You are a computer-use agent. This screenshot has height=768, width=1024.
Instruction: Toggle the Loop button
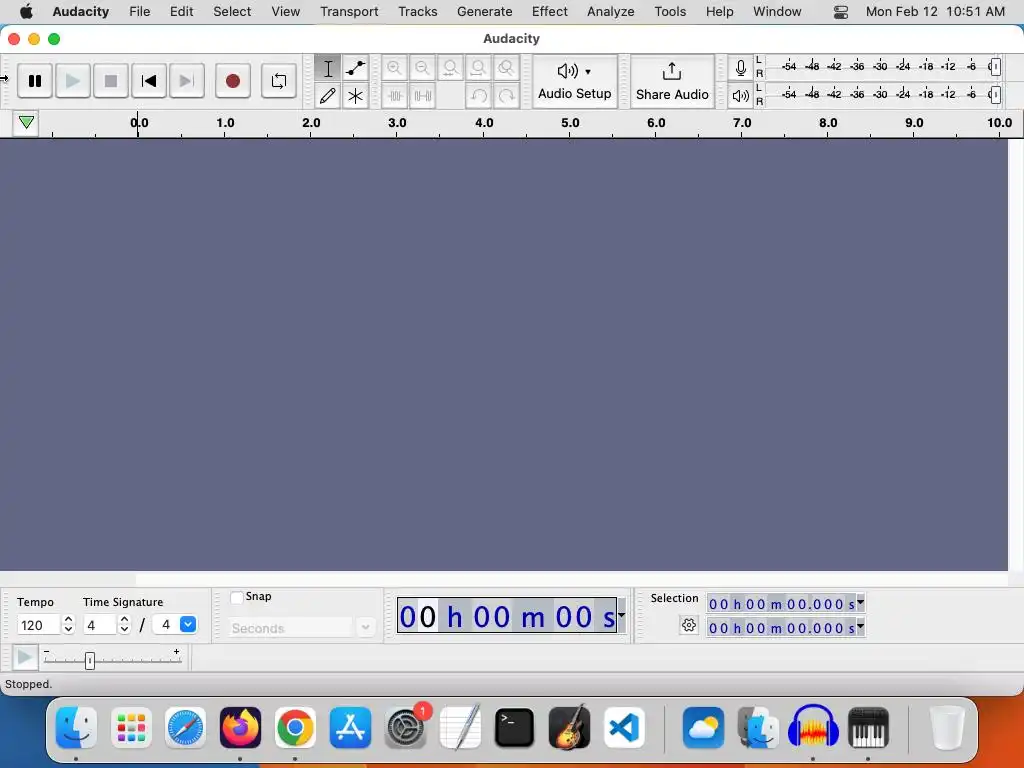click(x=279, y=81)
